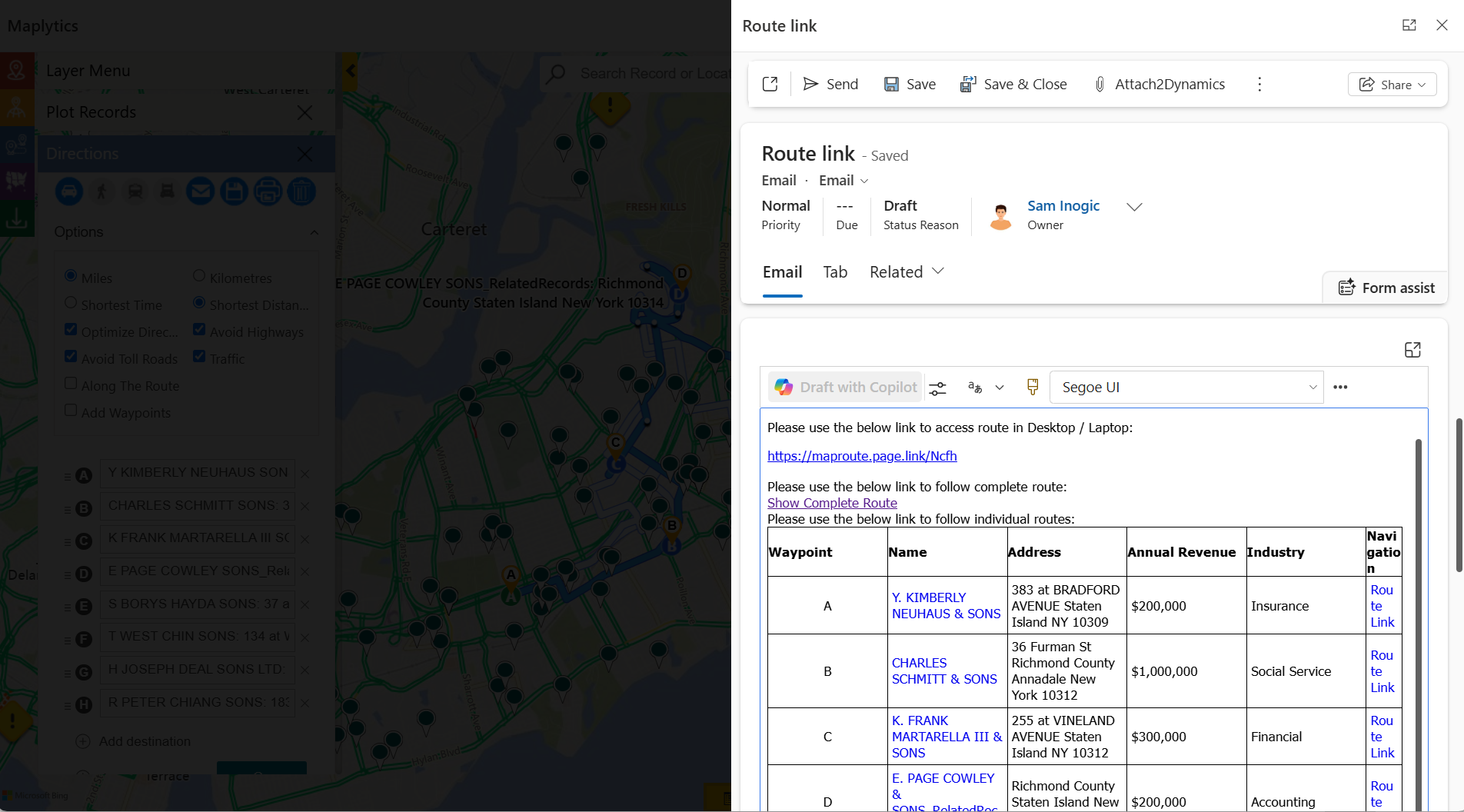Screen dimensions: 1464x812
Task: Enable the Add Waypoints checkbox
Action: point(71,411)
